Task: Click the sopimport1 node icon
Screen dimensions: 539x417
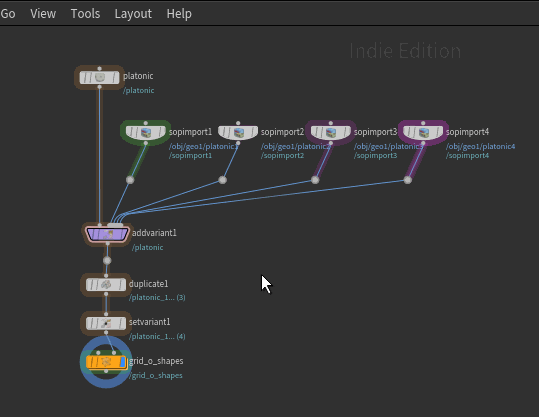Action: point(146,132)
